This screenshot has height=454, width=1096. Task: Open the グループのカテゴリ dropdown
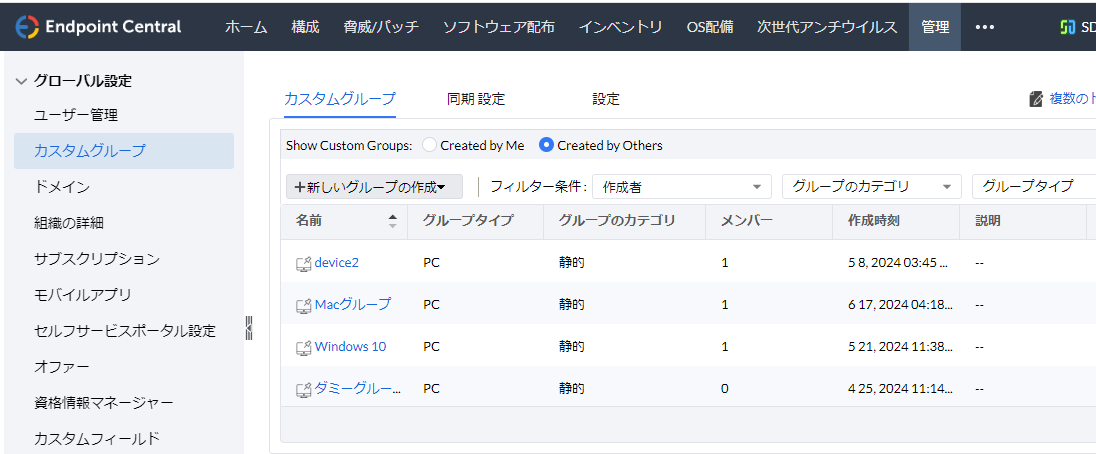click(871, 186)
